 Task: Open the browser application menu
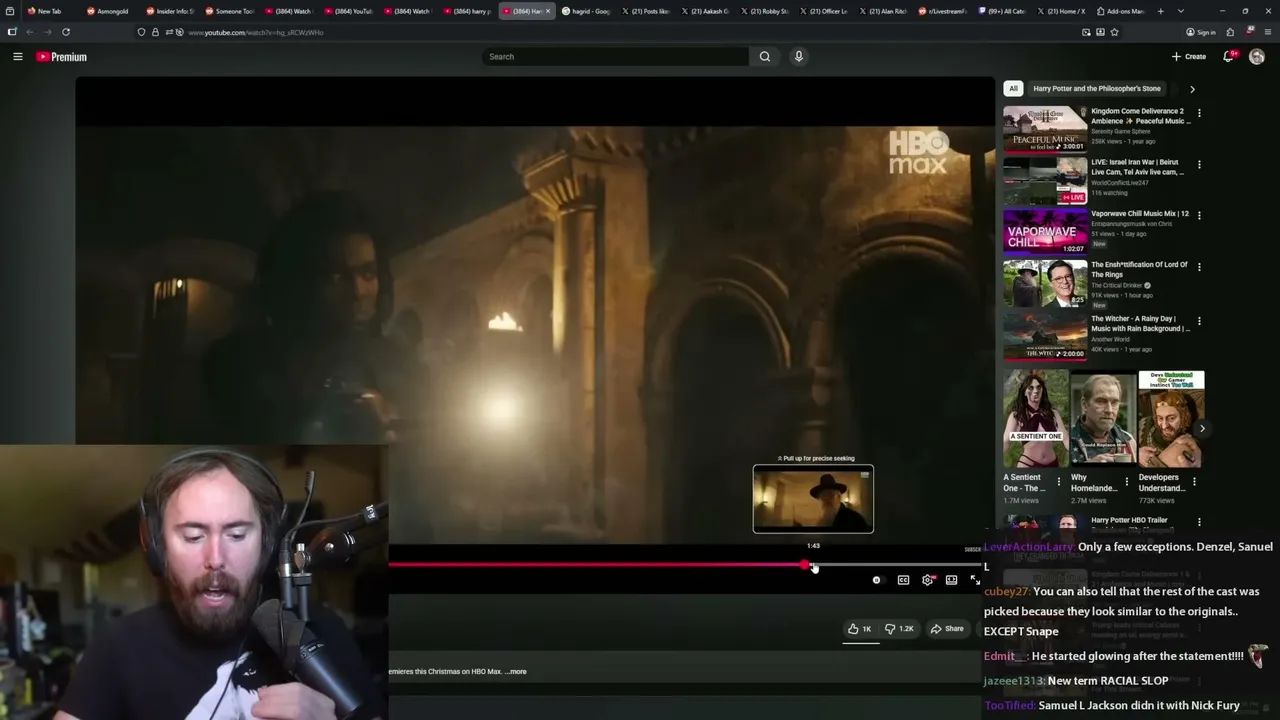pyautogui.click(x=1267, y=32)
